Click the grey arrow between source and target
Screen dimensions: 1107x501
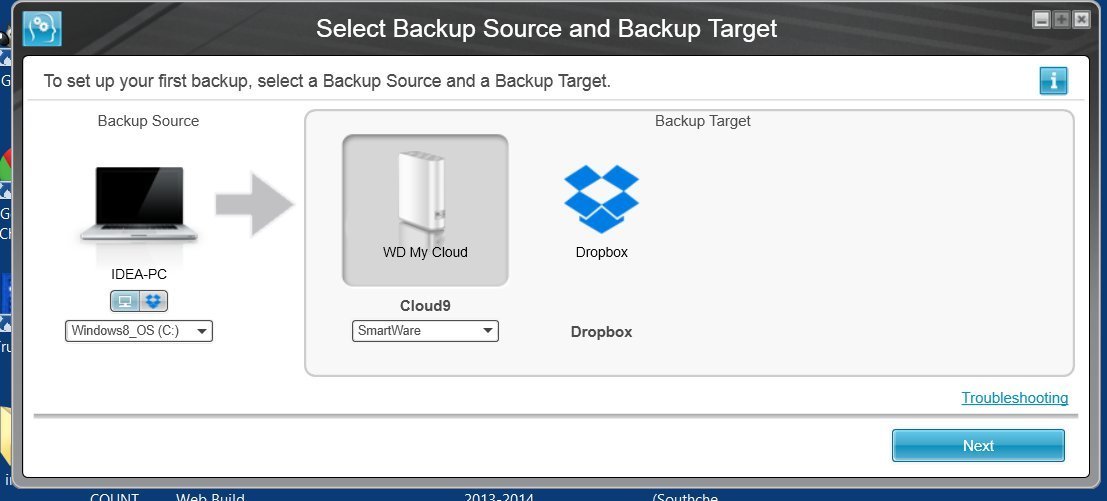pyautogui.click(x=254, y=205)
